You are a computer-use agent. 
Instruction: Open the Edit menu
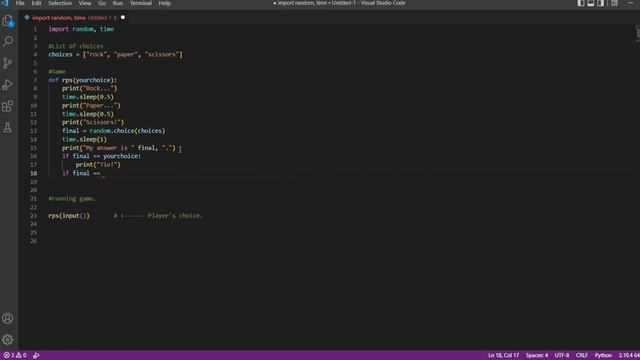[36, 3]
